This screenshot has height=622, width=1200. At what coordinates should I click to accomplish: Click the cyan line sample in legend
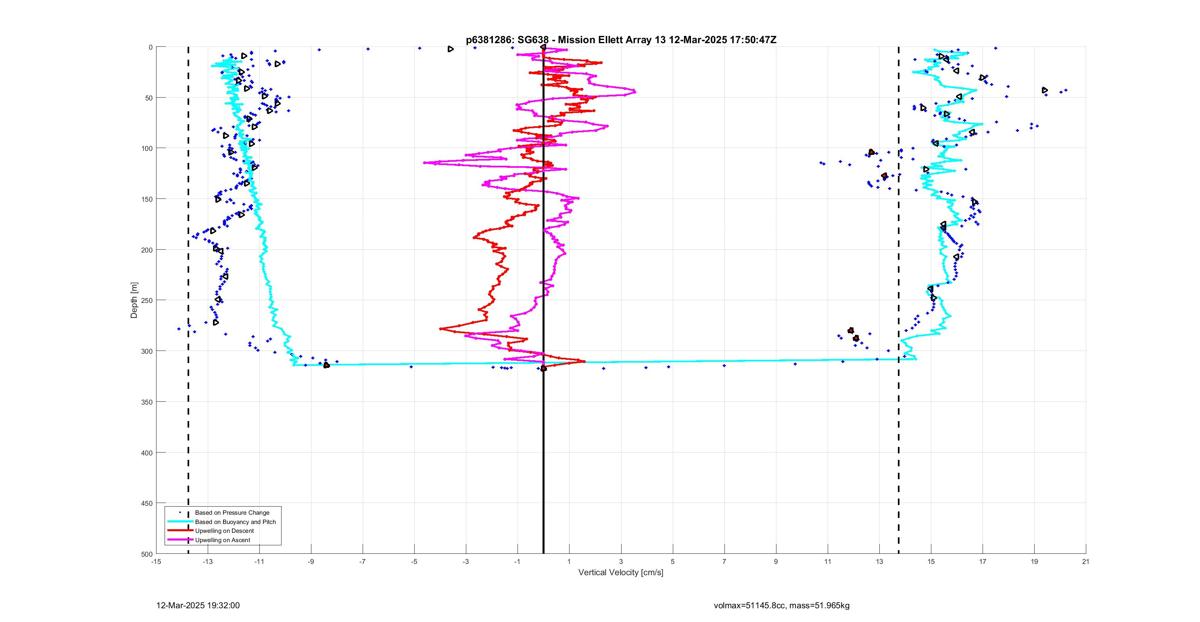click(180, 522)
